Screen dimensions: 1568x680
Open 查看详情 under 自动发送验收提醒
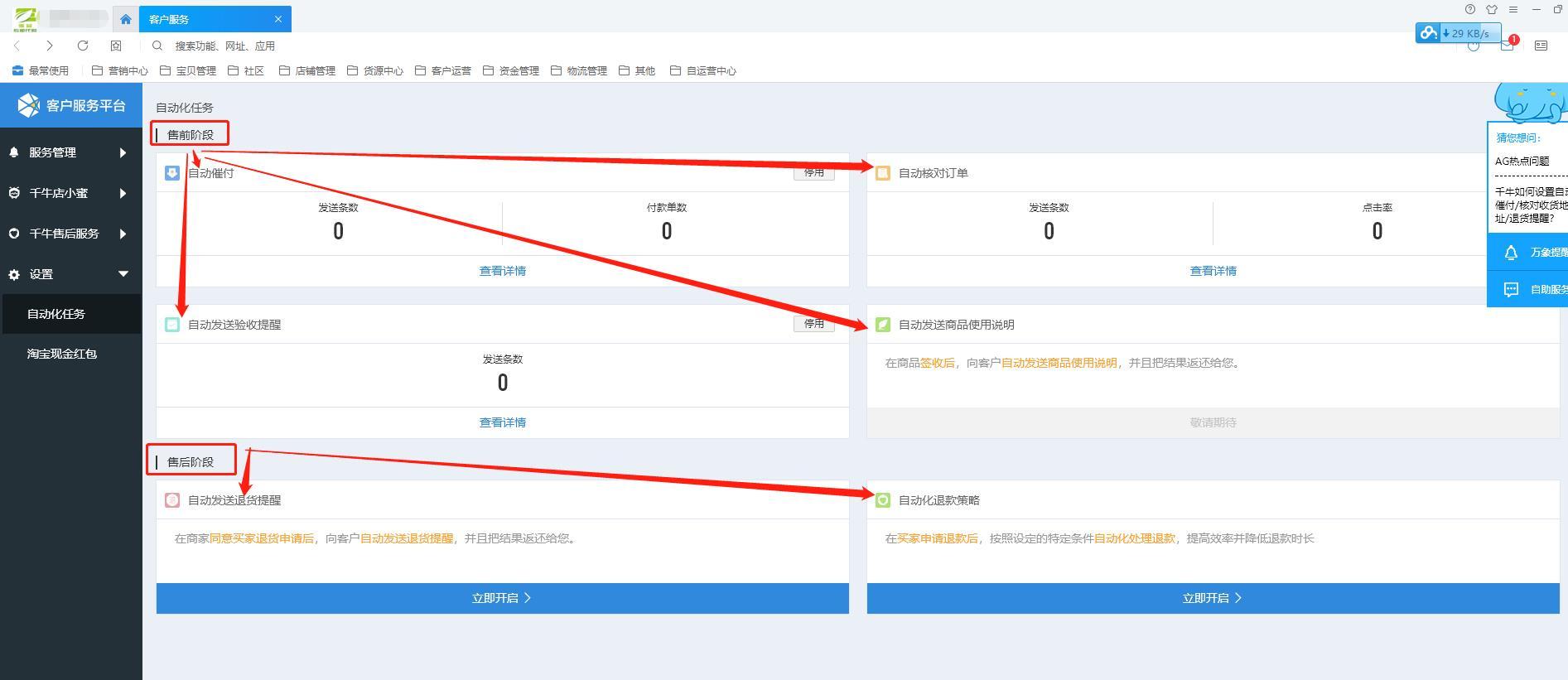[x=503, y=422]
